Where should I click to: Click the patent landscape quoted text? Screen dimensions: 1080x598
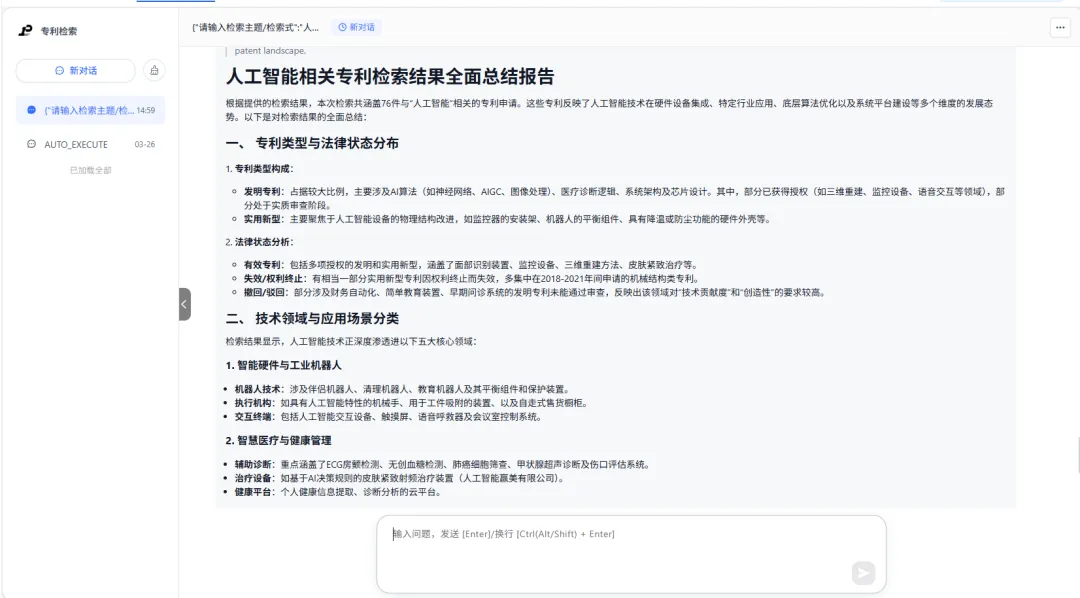click(x=270, y=51)
